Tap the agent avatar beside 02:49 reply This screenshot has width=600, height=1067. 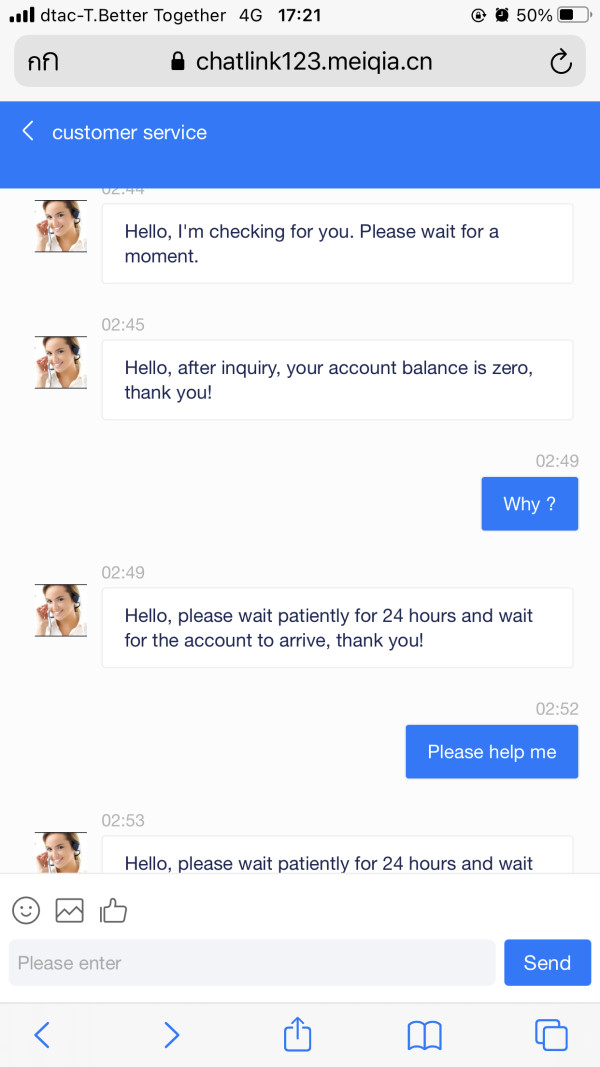[61, 610]
